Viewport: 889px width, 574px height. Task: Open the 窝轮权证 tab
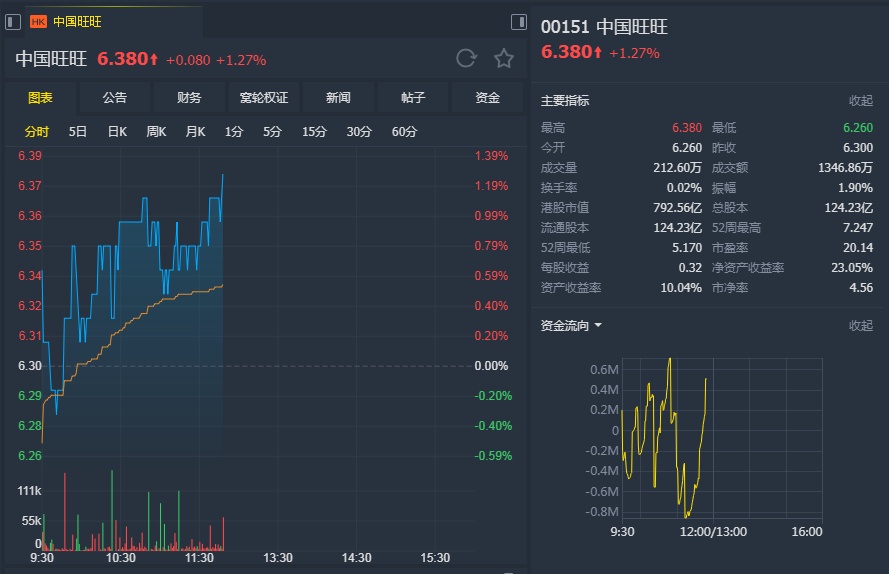click(264, 98)
